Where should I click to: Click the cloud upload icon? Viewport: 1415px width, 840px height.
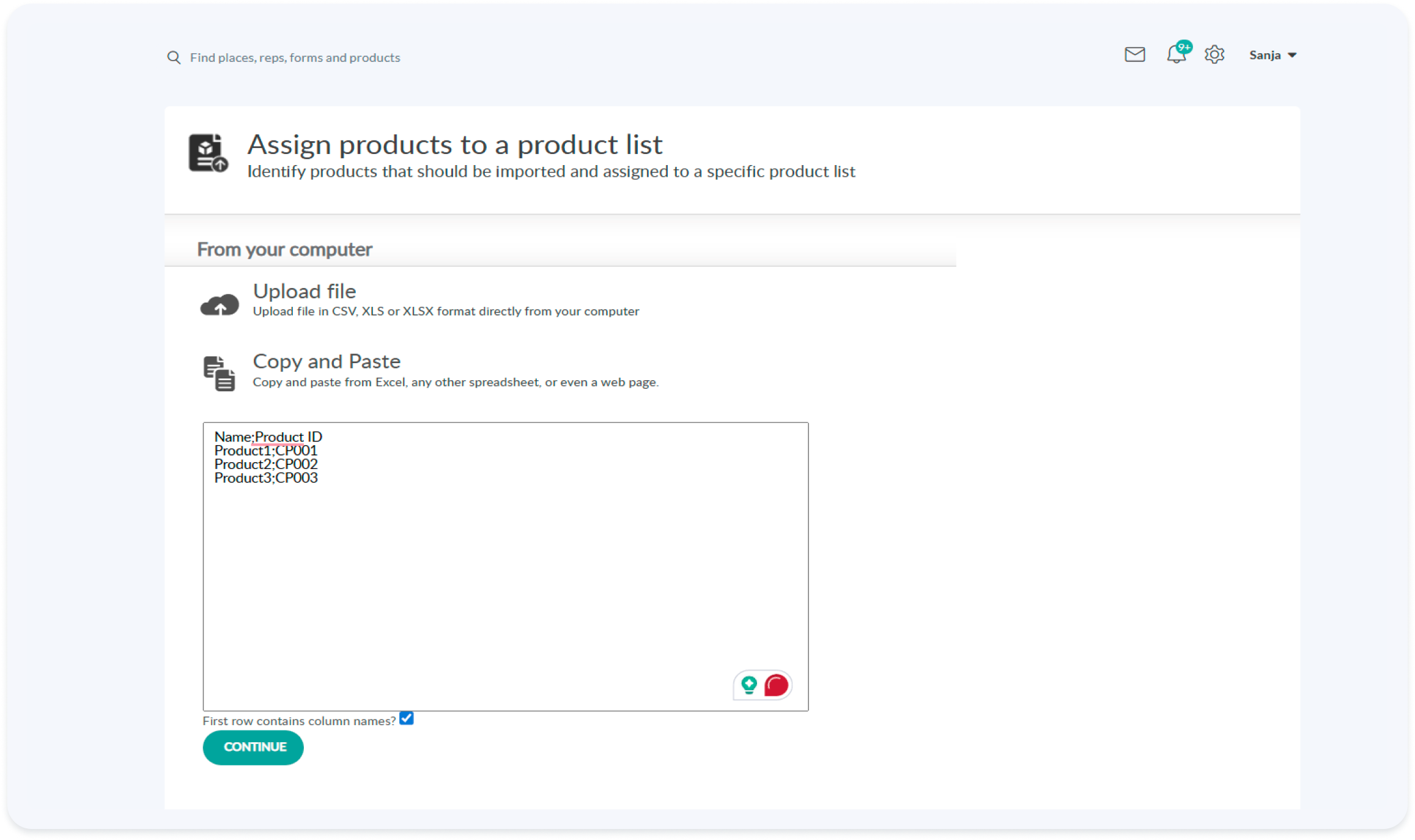point(220,304)
